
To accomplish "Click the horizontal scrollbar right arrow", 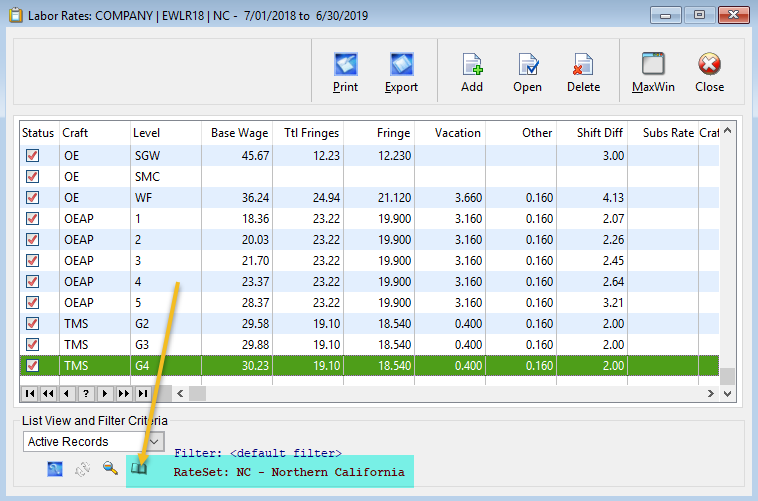I will pos(711,394).
